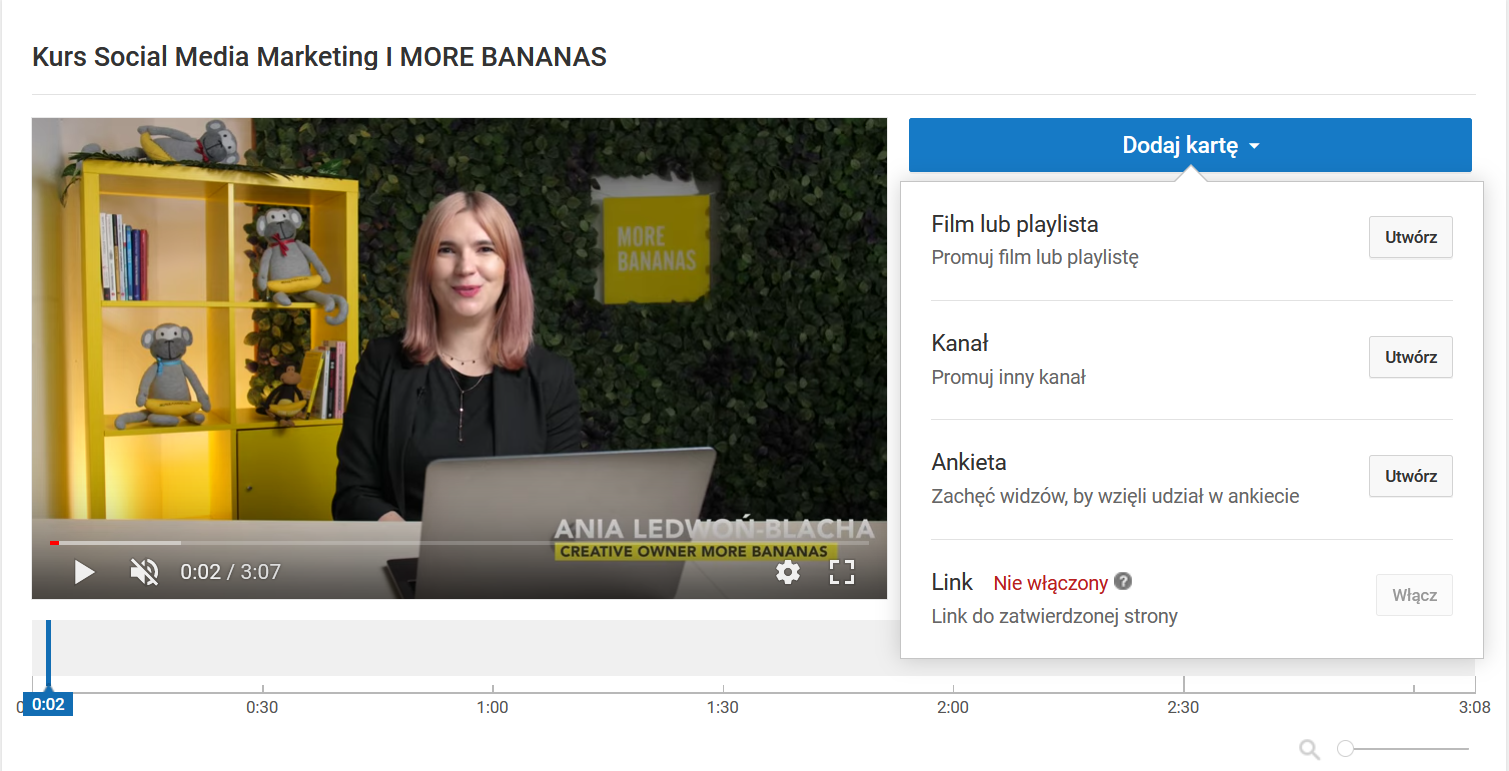Enter fullscreen mode in the player

pyautogui.click(x=842, y=572)
